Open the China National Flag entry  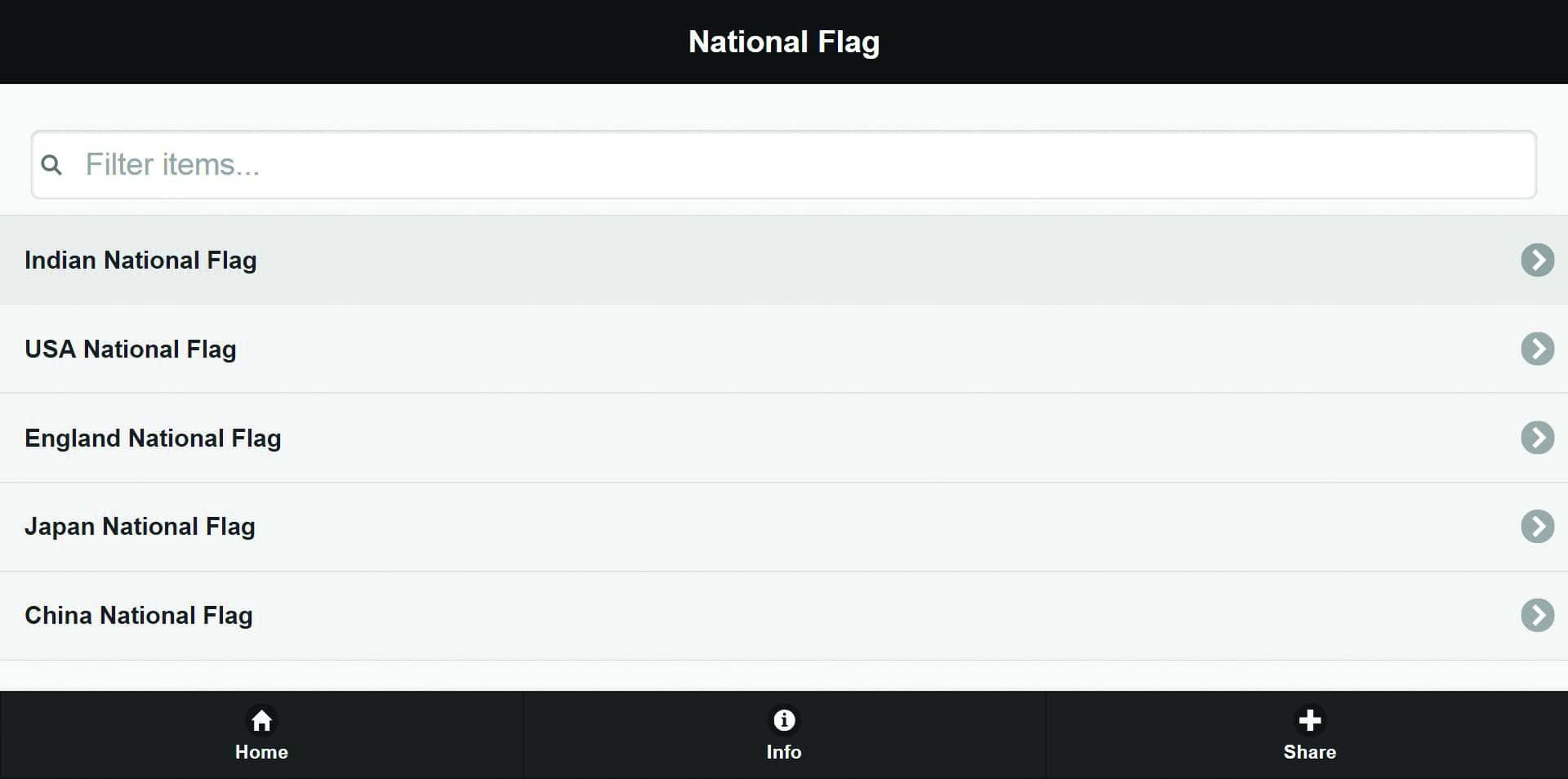[139, 616]
